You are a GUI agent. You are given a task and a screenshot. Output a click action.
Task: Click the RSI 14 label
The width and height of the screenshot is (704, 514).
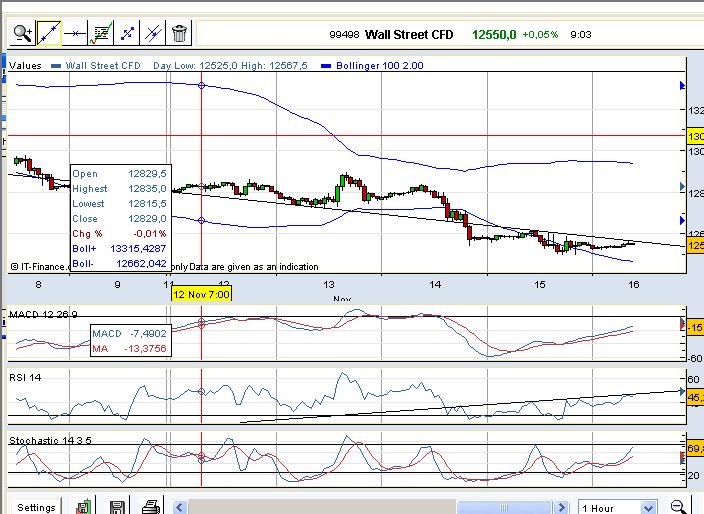tap(25, 378)
